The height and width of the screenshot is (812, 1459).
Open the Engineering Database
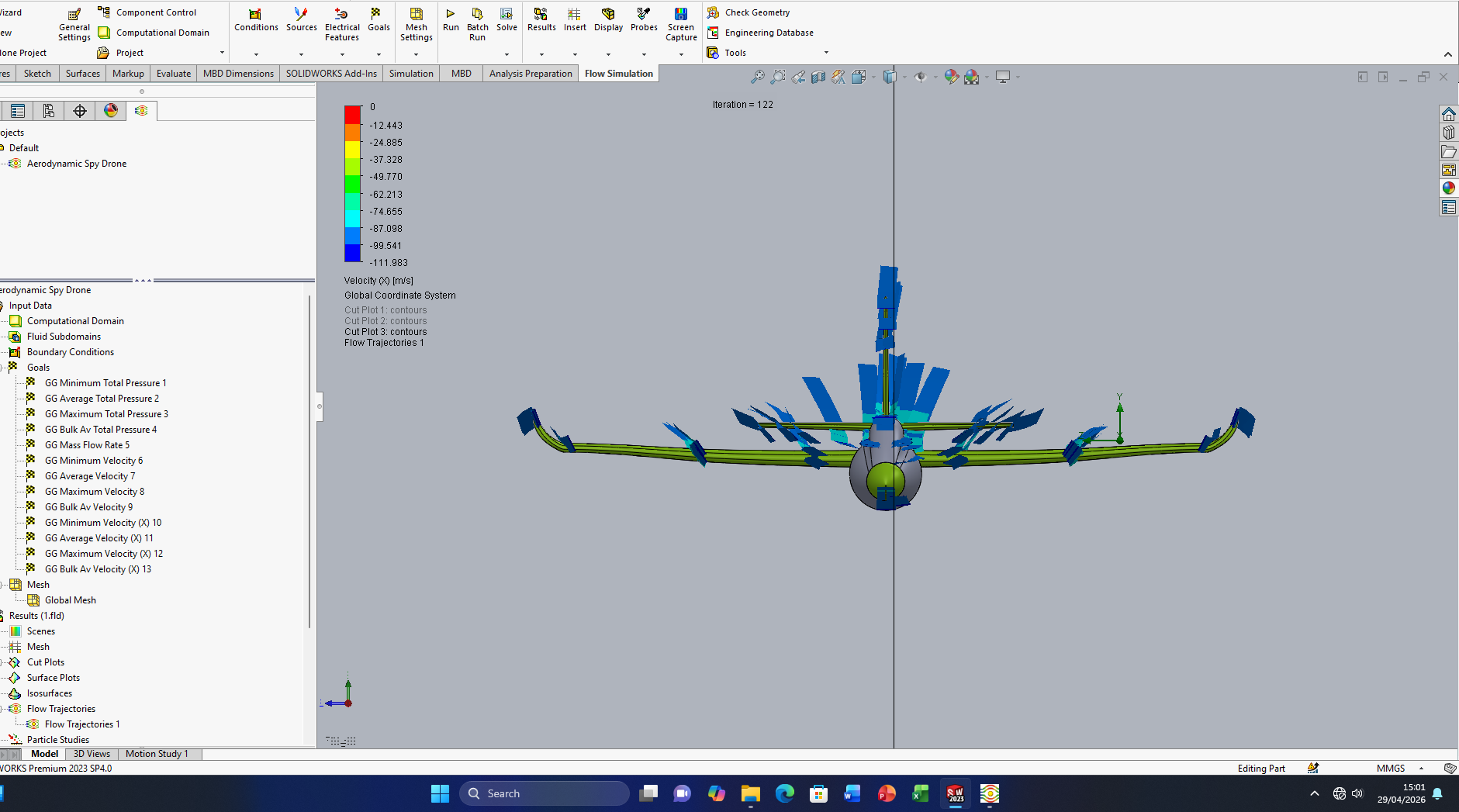pos(760,33)
